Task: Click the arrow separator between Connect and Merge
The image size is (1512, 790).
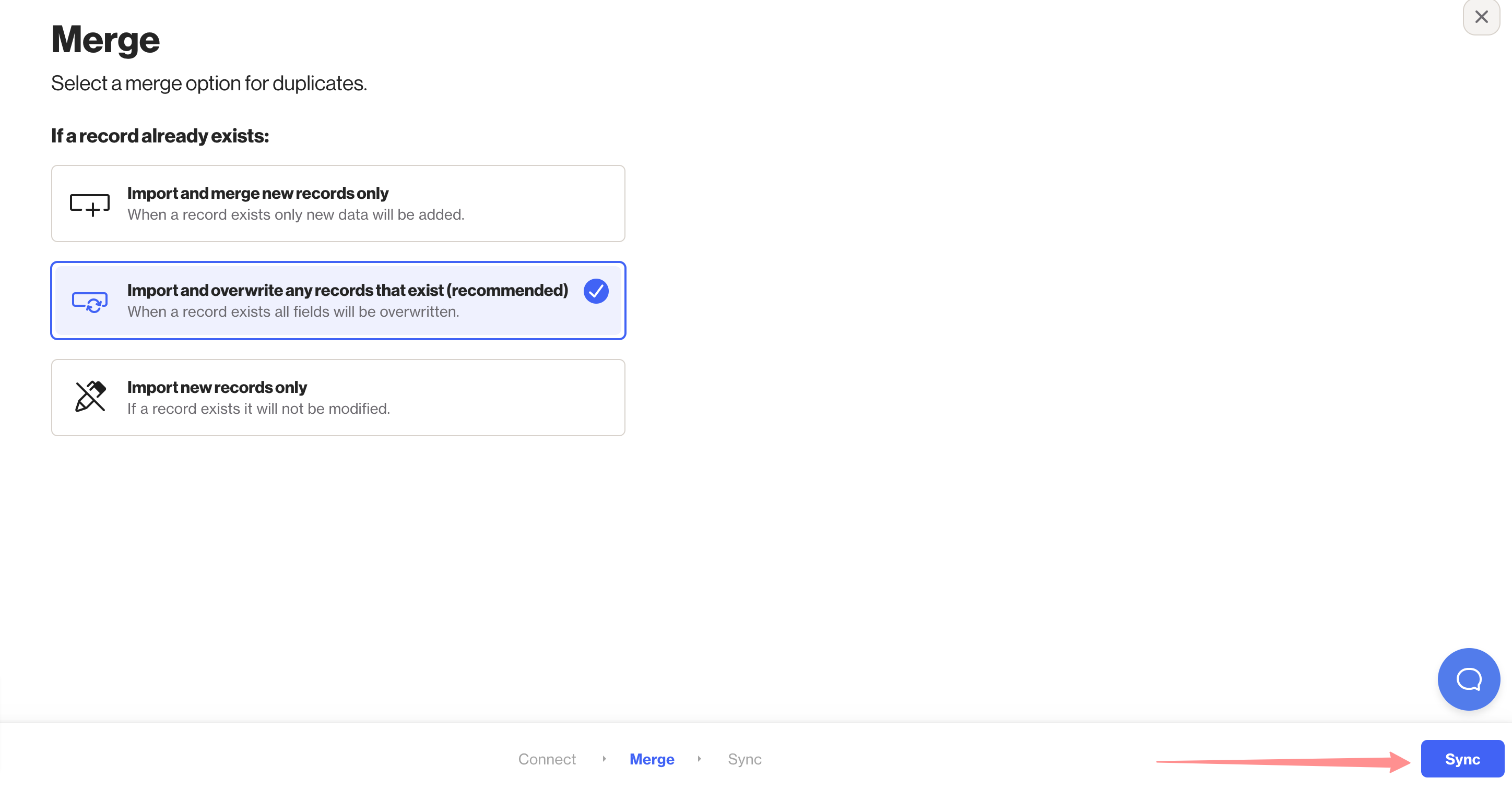Action: tap(604, 759)
